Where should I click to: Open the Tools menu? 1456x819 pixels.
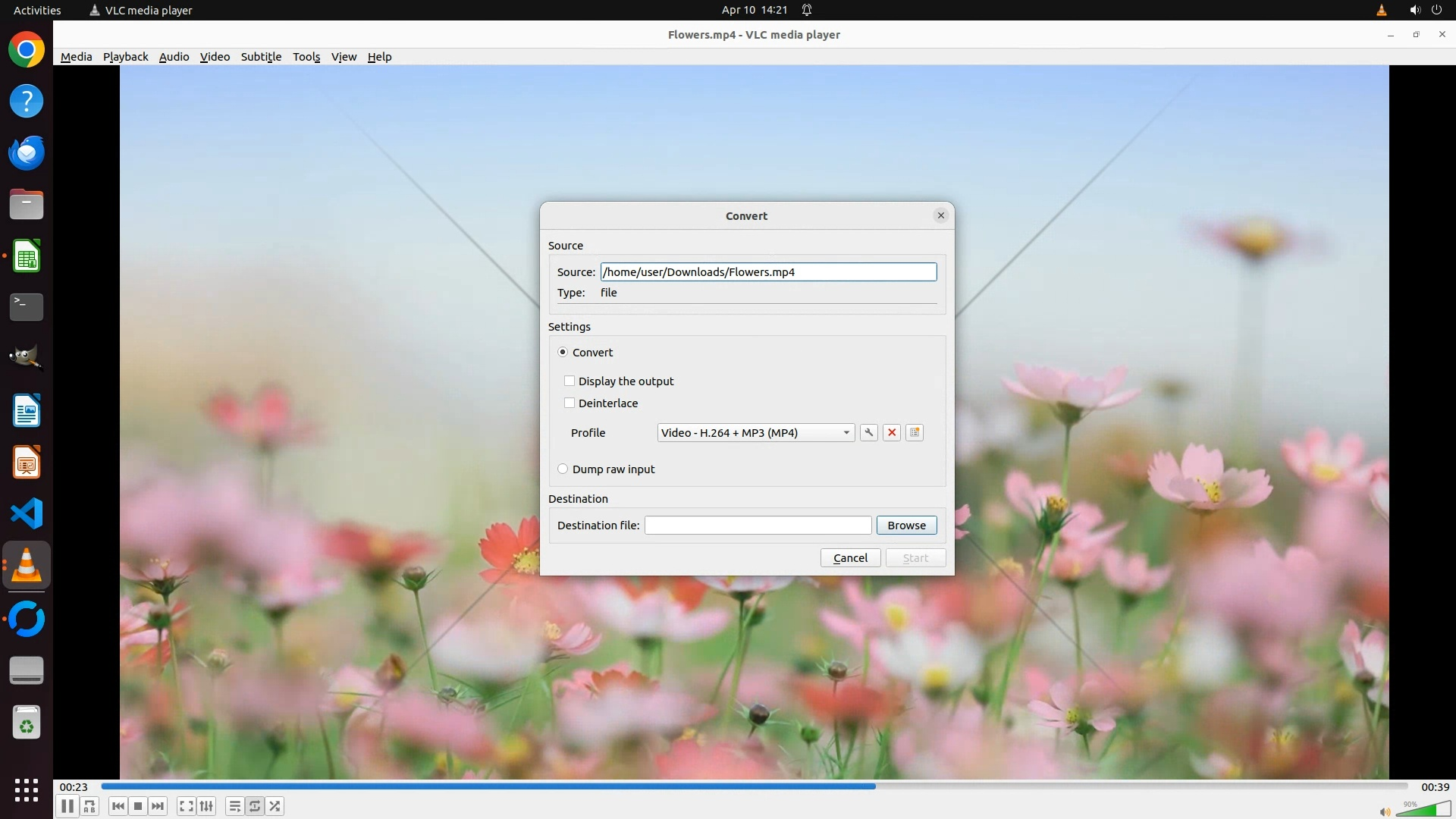[x=306, y=57]
